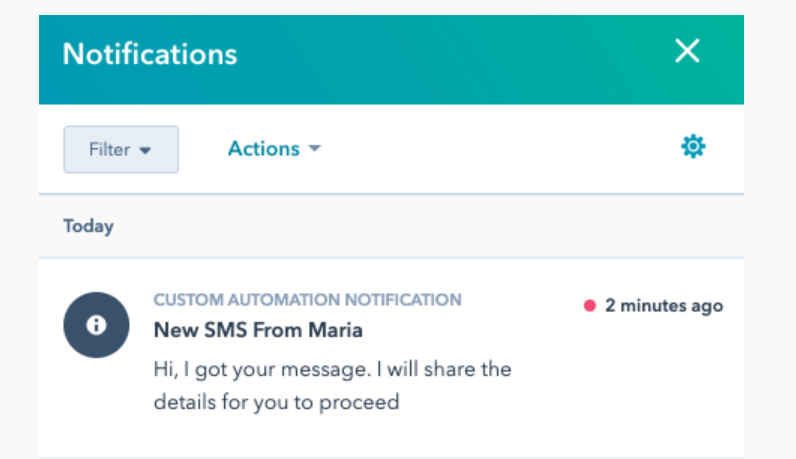
Task: Click the caret arrow beside Actions
Action: (315, 148)
